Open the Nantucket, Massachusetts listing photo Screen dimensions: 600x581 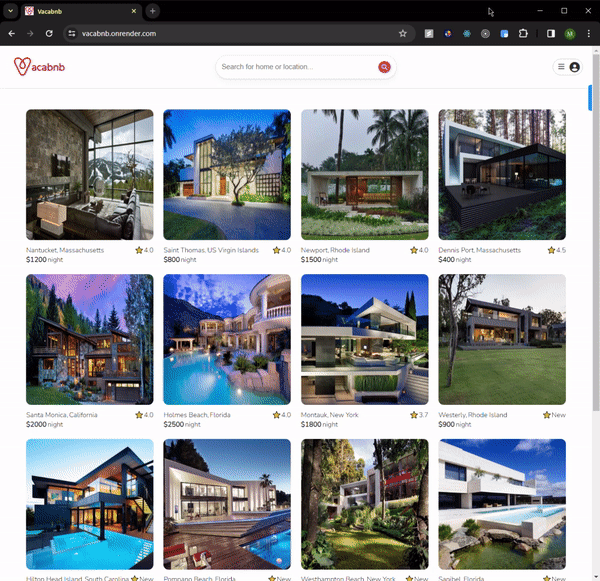tap(89, 174)
